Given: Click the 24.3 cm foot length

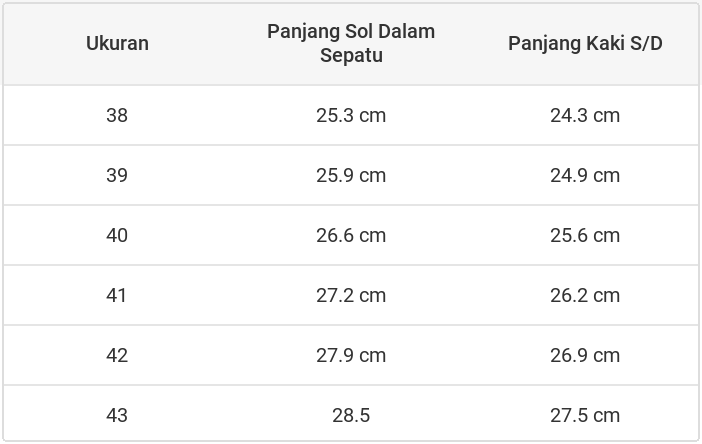Looking at the screenshot, I should tap(585, 115).
